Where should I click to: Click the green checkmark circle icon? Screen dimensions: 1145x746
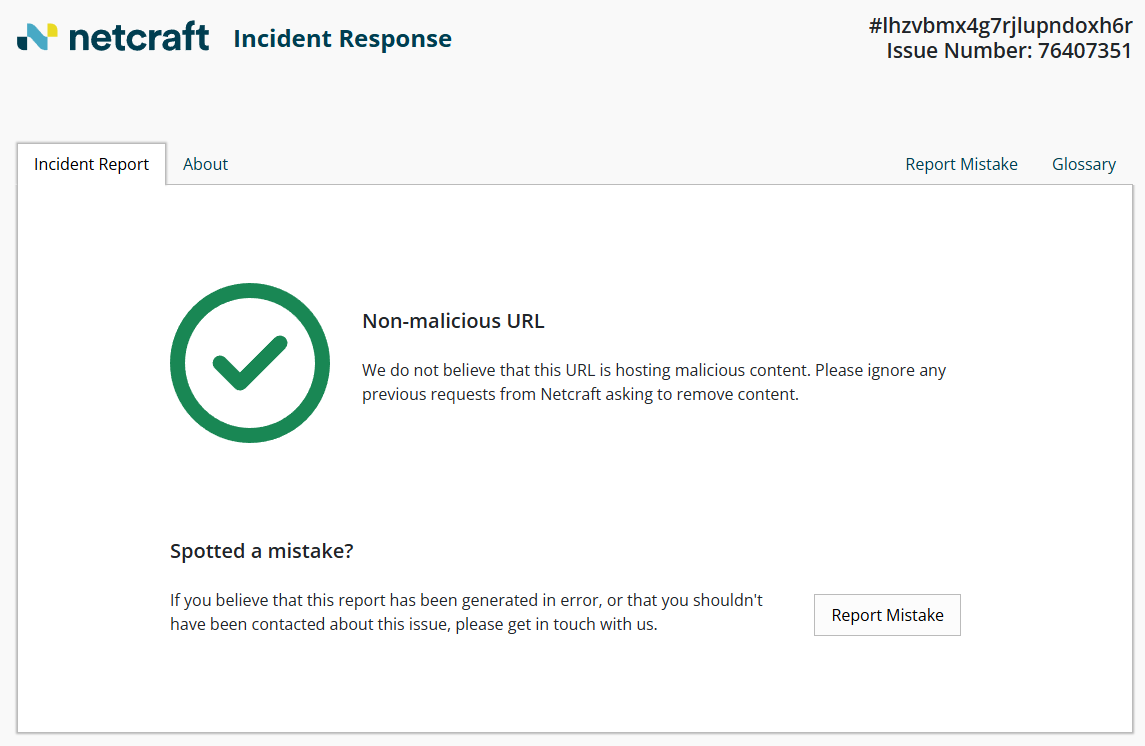(x=250, y=363)
